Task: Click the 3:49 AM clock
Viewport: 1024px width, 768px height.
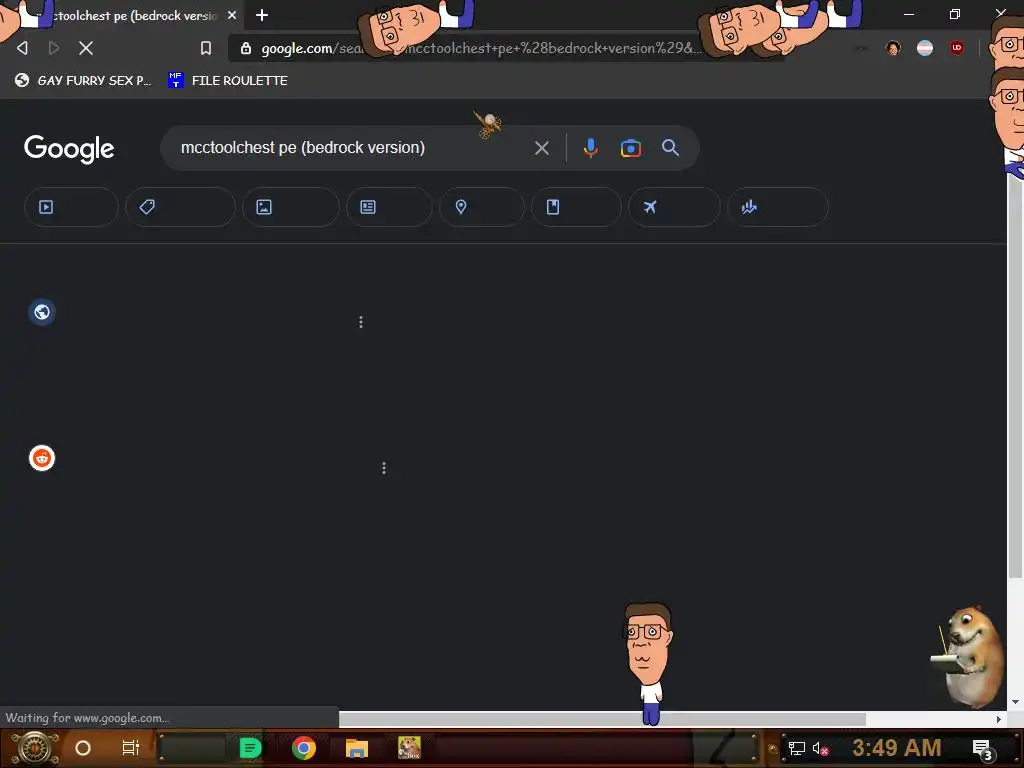Action: 897,747
